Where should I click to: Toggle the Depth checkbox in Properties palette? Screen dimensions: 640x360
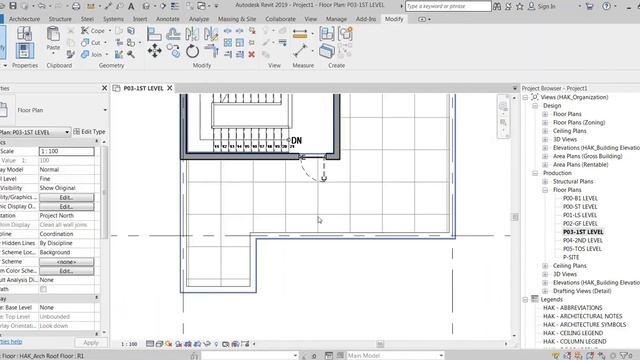coord(43,289)
